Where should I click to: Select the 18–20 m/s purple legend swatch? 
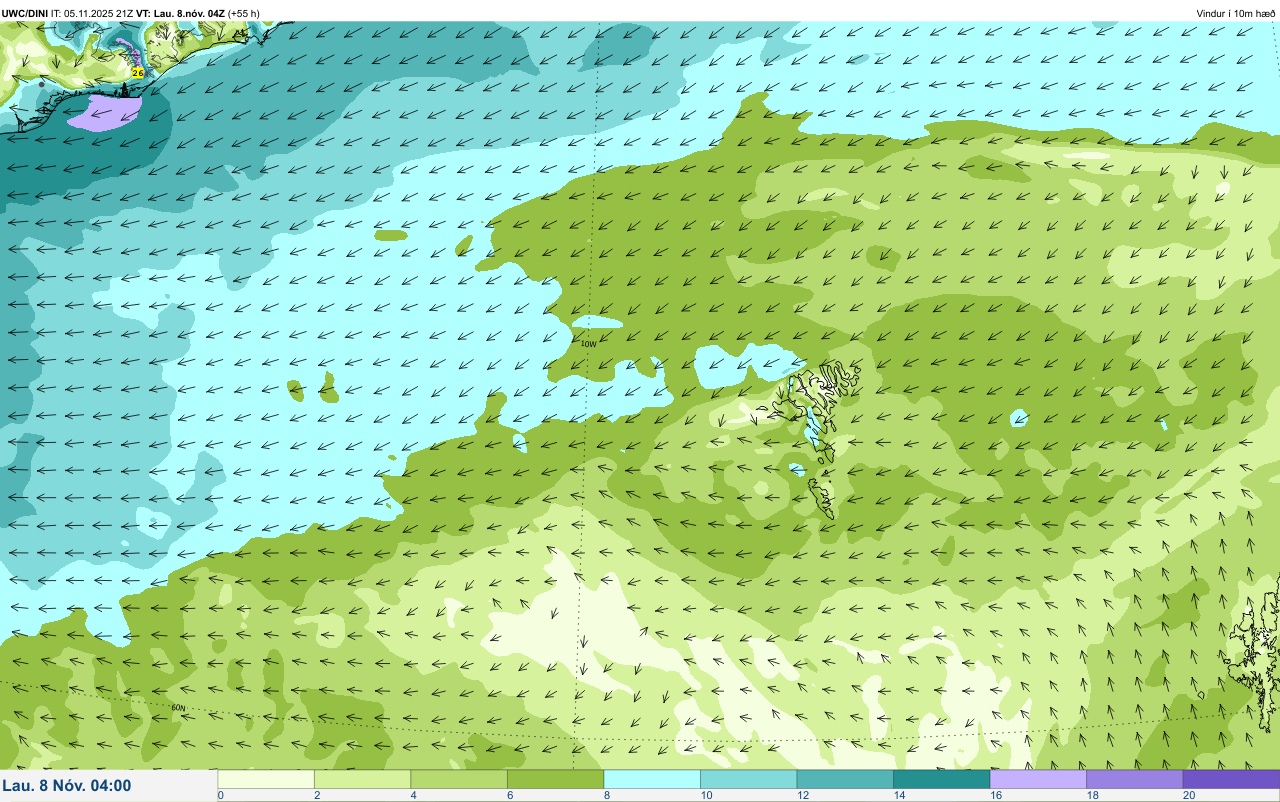pyautogui.click(x=1134, y=779)
